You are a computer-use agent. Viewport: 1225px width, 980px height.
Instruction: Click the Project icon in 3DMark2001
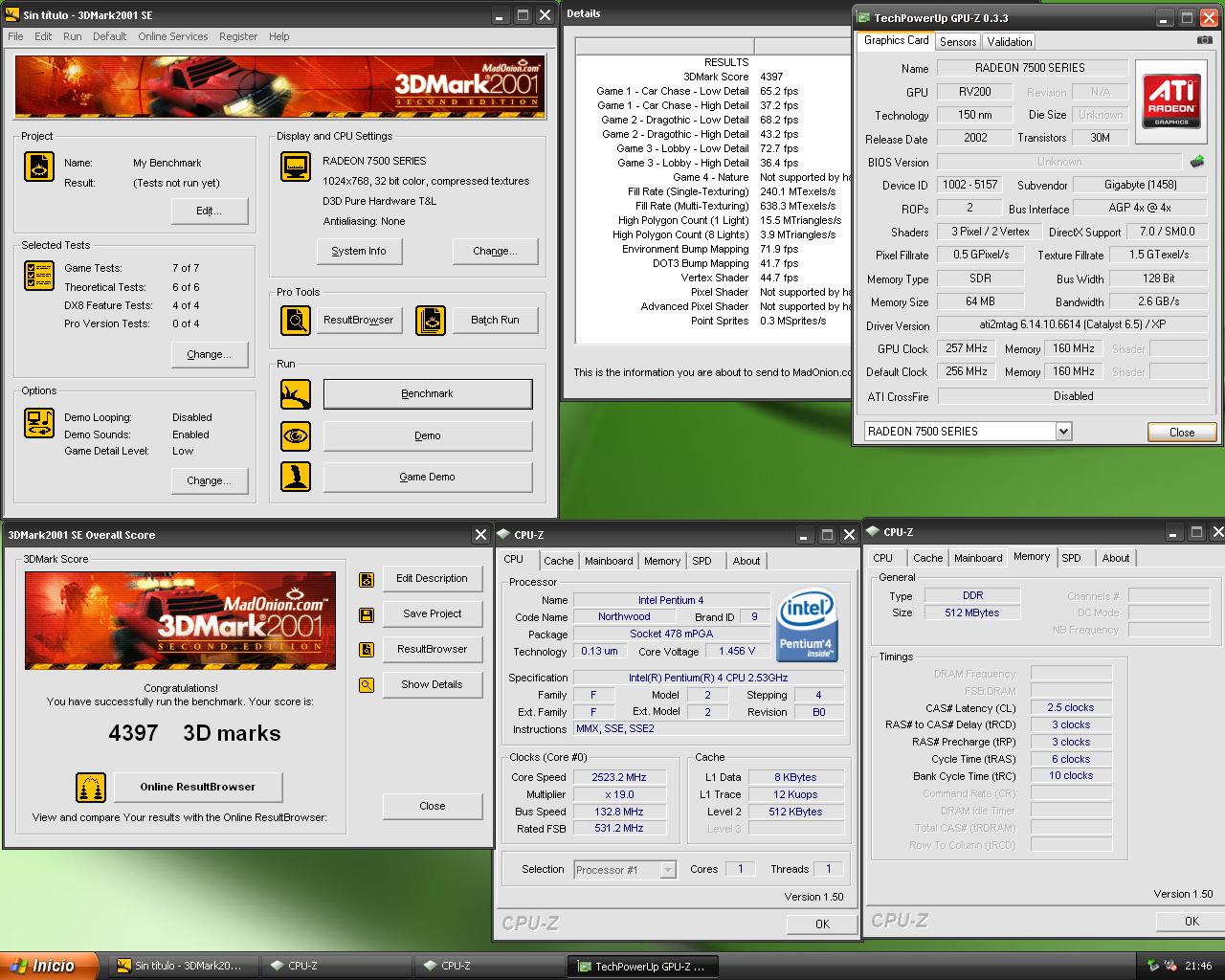click(x=39, y=167)
